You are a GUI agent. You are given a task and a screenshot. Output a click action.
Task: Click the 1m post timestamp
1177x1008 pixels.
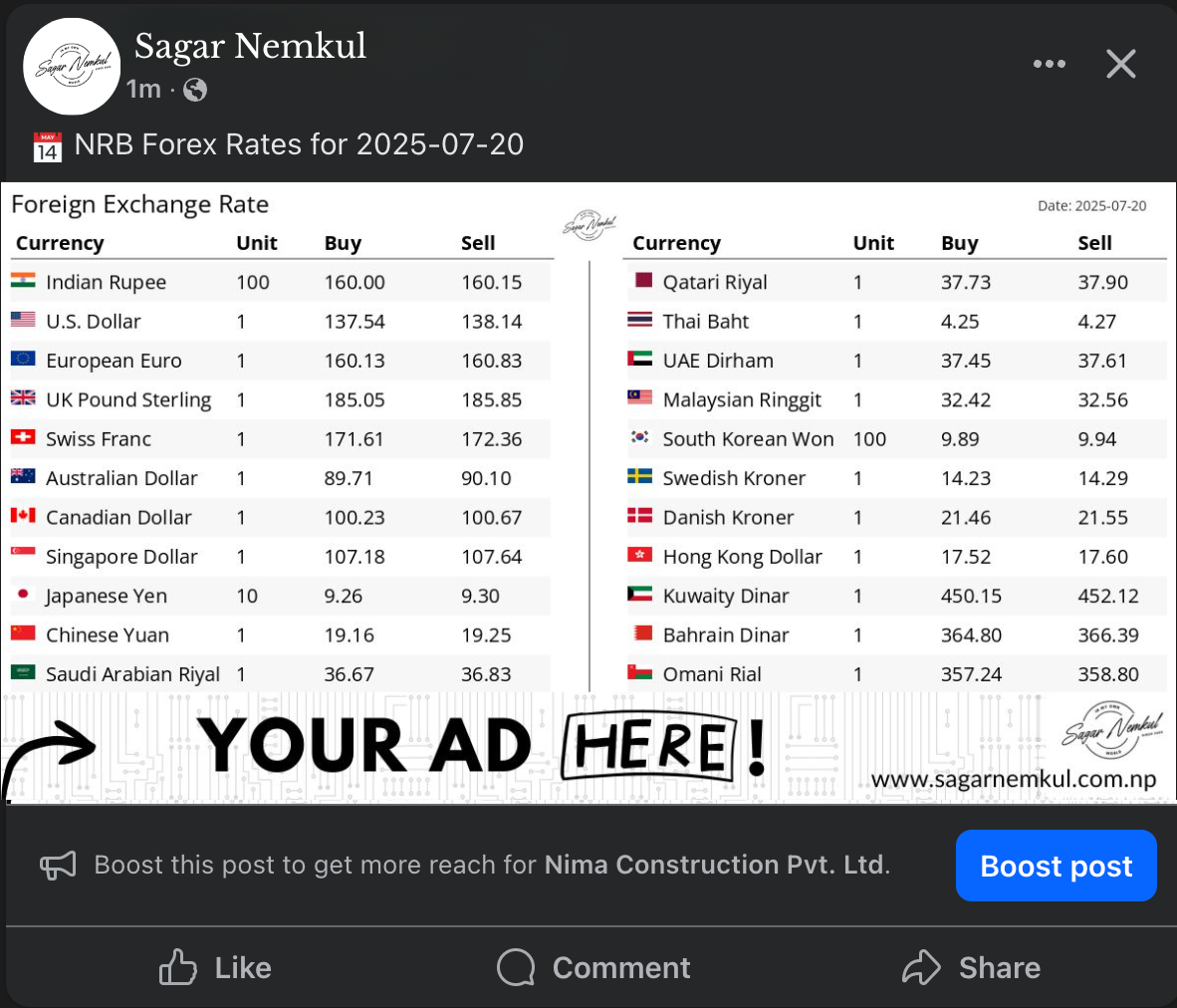(143, 89)
